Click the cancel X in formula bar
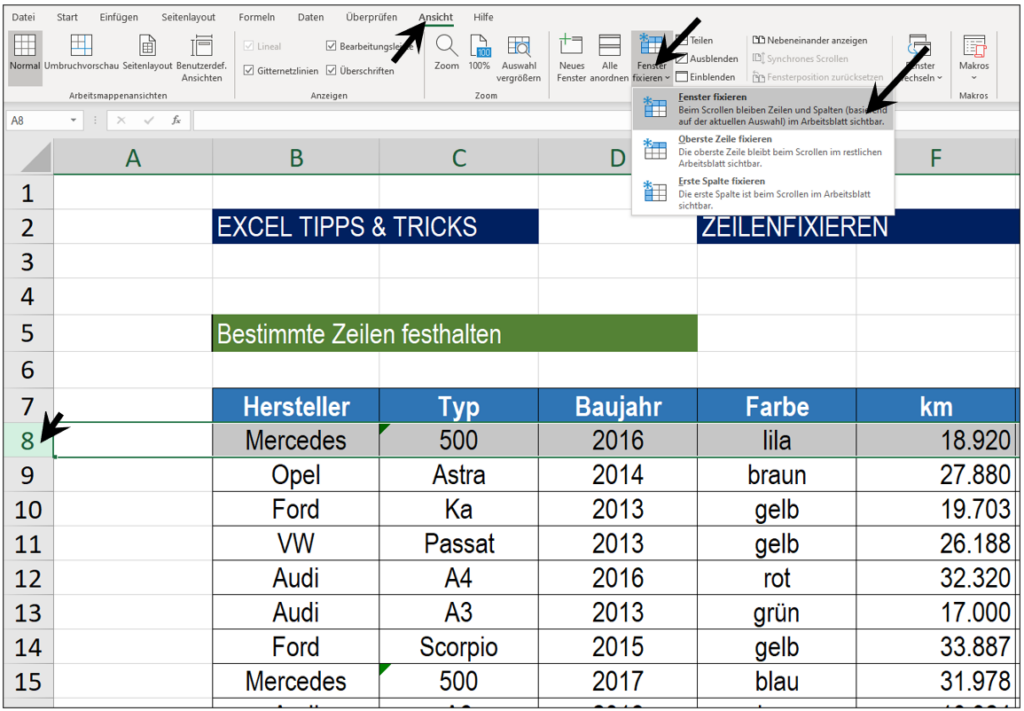 click(x=121, y=121)
